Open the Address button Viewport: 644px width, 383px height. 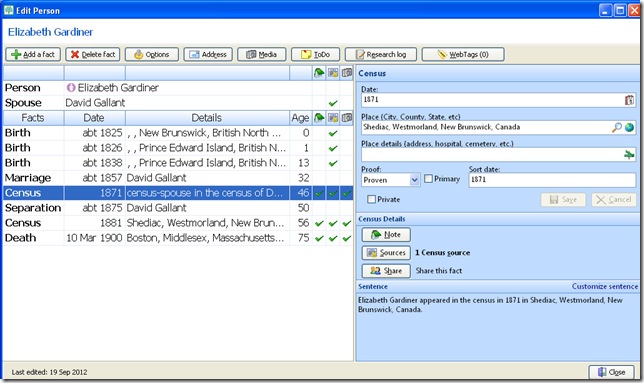(208, 54)
